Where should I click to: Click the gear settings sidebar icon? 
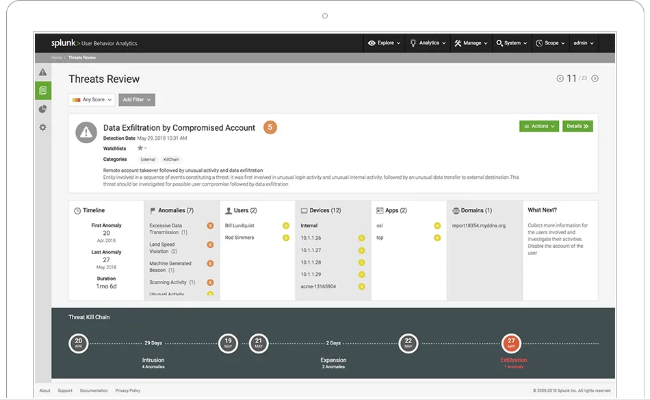click(x=43, y=127)
